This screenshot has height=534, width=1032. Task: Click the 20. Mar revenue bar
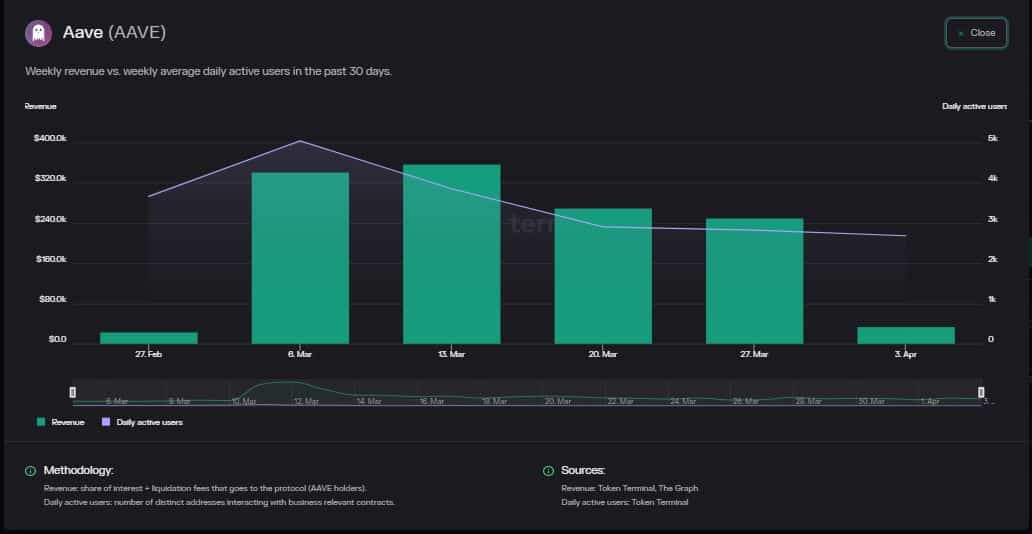tap(603, 276)
